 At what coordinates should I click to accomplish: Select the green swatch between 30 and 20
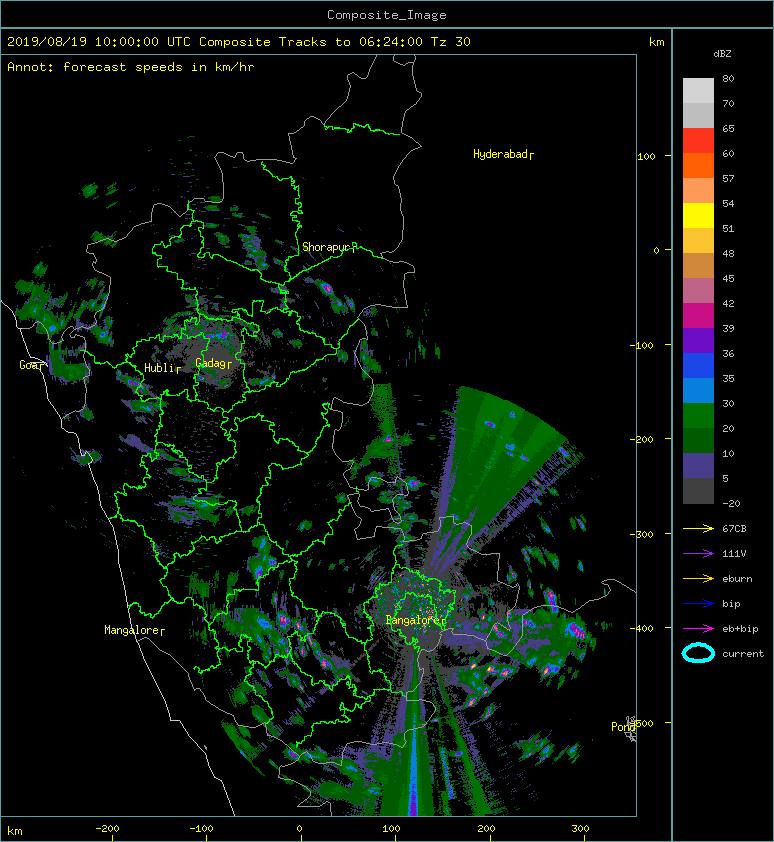click(x=698, y=415)
